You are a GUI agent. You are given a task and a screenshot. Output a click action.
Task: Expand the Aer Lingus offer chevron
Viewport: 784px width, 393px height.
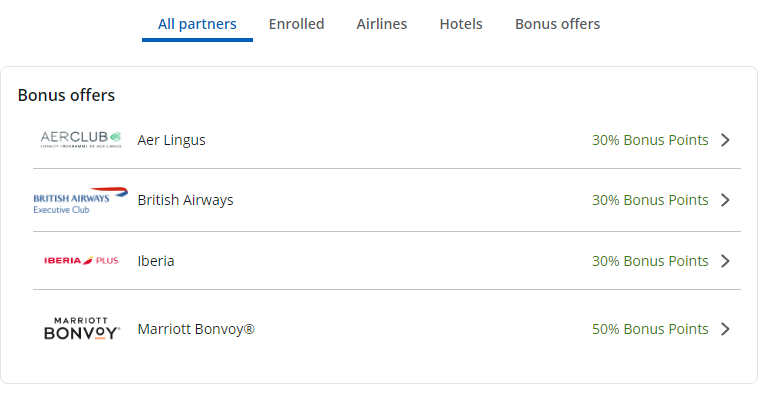(x=726, y=140)
